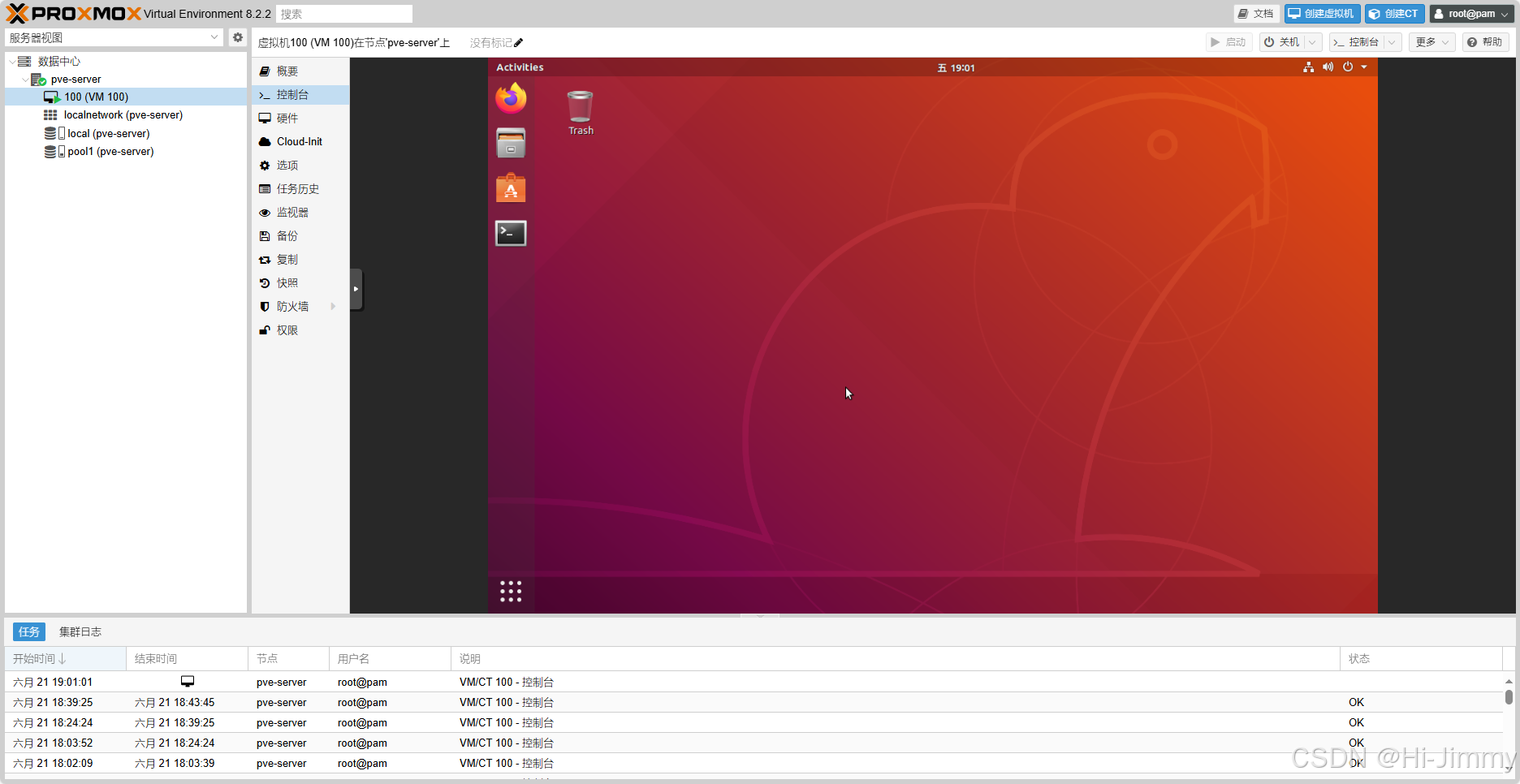Switch to 任务 tab
This screenshot has height=784, width=1520.
(29, 631)
